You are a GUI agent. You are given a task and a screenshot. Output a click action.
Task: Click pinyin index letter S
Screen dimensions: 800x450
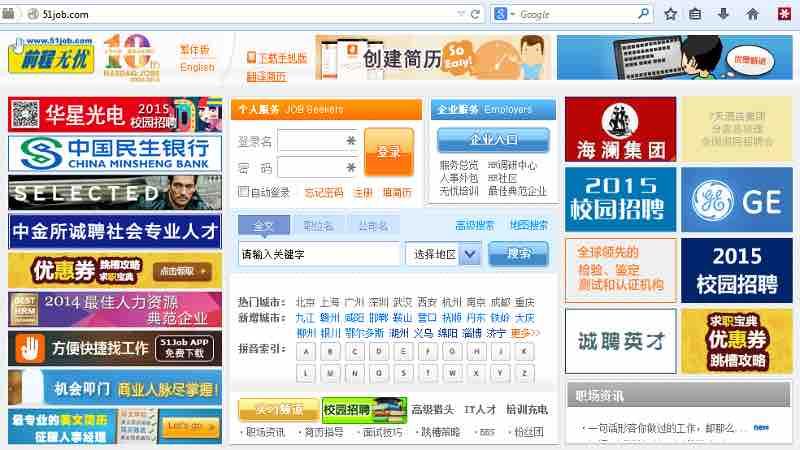(403, 373)
